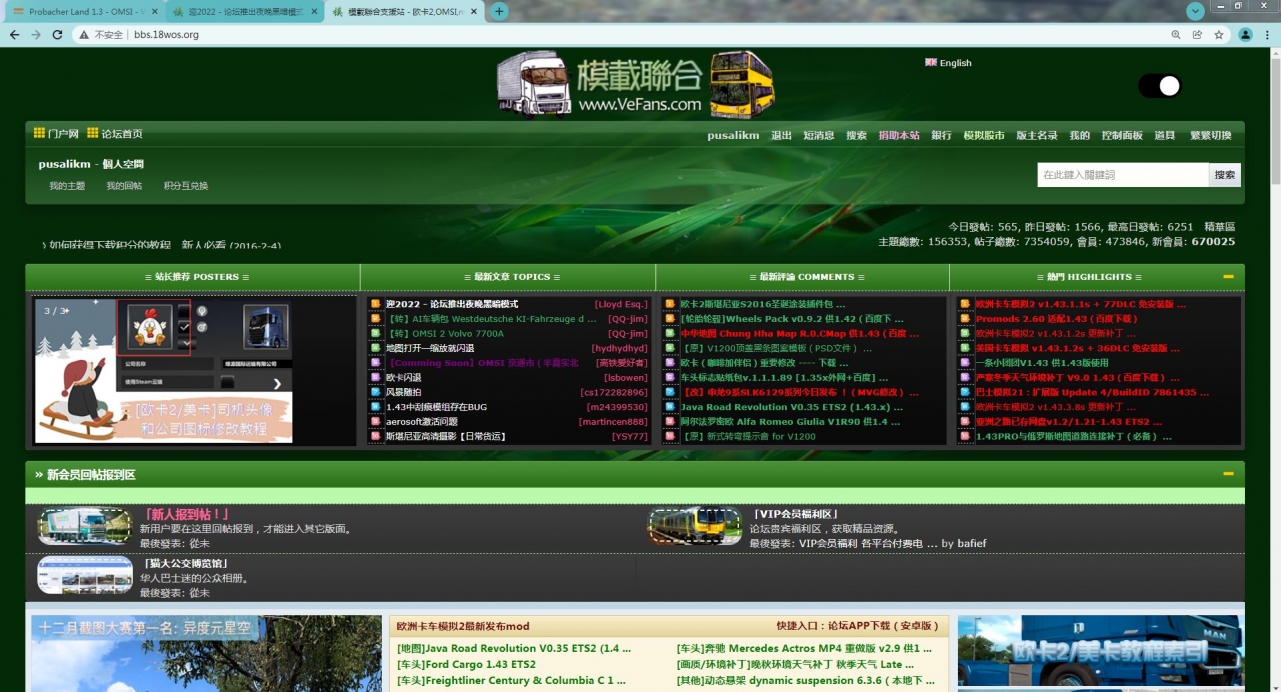Open 模拟股市 stock market page
The width and height of the screenshot is (1281, 692).
pos(984,135)
